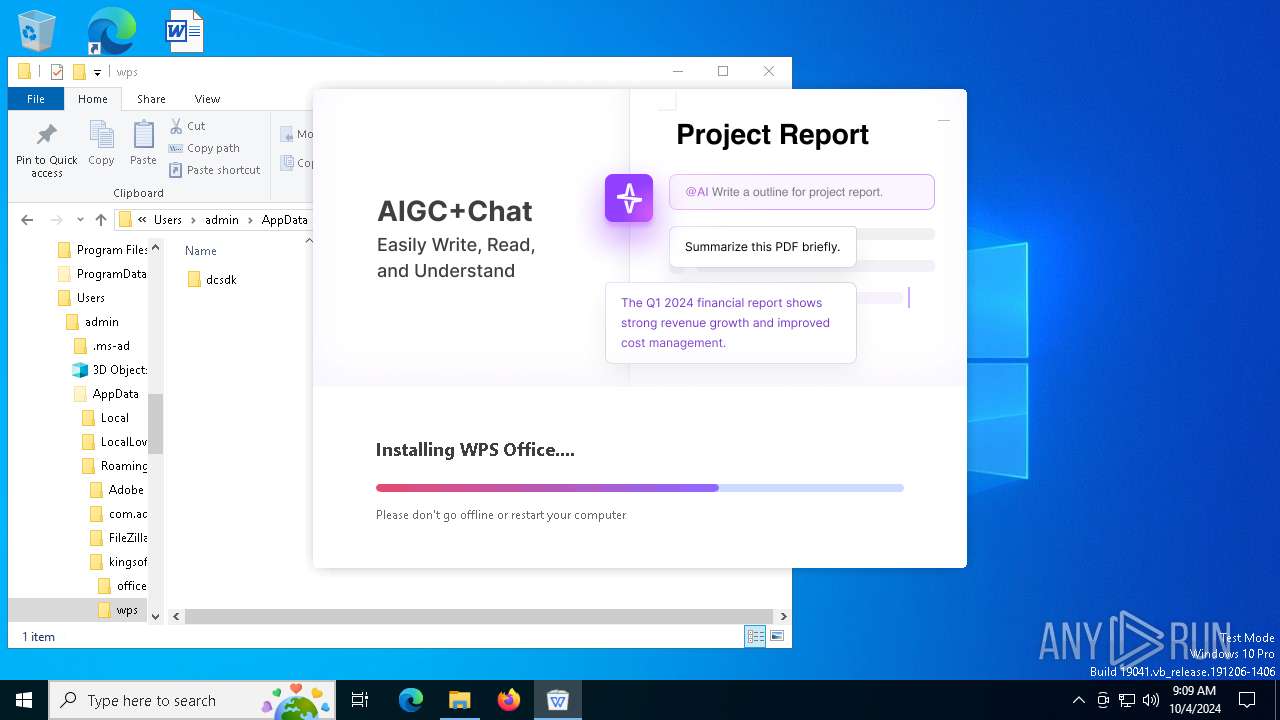Select FileZilla folder in tree
The image size is (1280, 720).
[118, 538]
